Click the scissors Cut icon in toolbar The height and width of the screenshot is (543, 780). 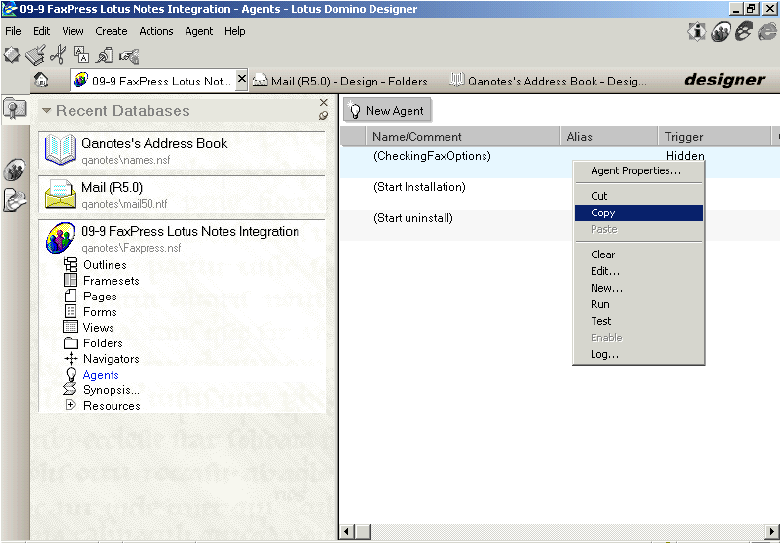click(57, 55)
